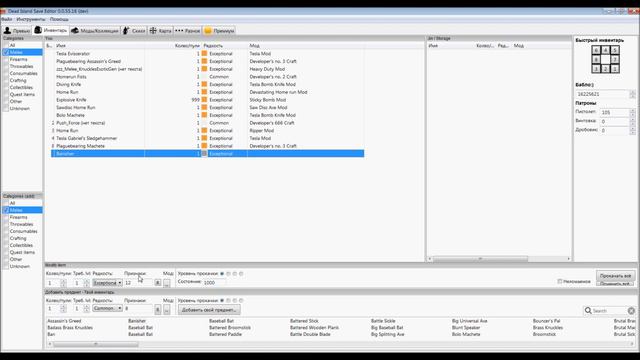Select the Diving Knife inventory row
Image resolution: width=640 pixels, height=360 pixels.
(207, 84)
